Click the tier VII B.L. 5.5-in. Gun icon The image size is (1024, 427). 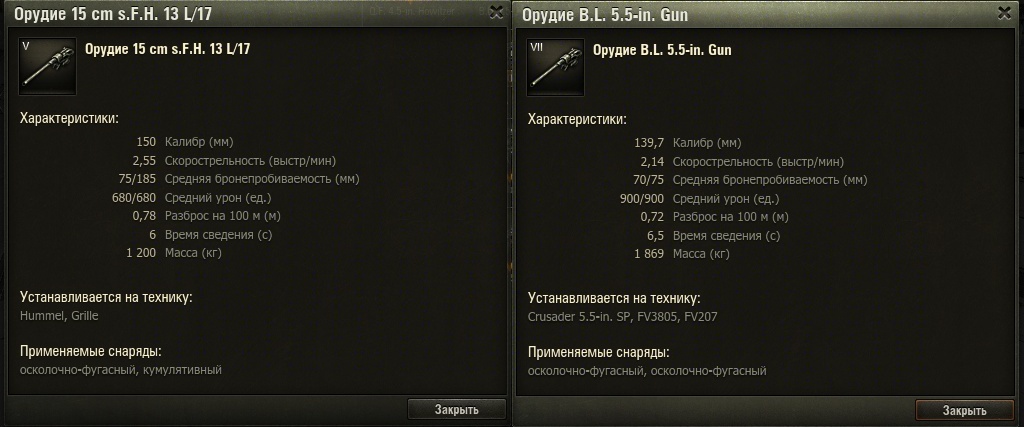coord(555,67)
